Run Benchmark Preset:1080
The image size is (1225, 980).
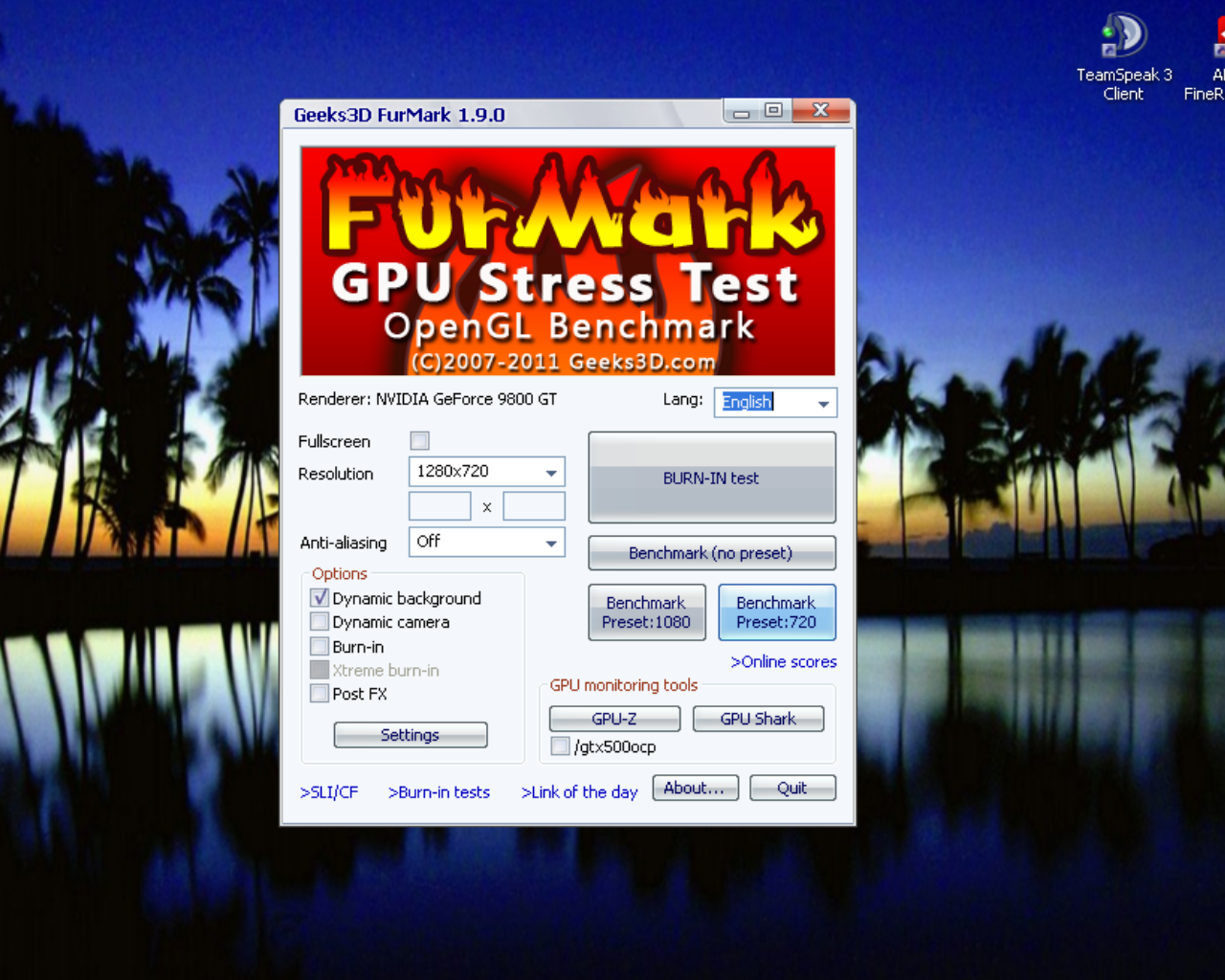[x=646, y=612]
